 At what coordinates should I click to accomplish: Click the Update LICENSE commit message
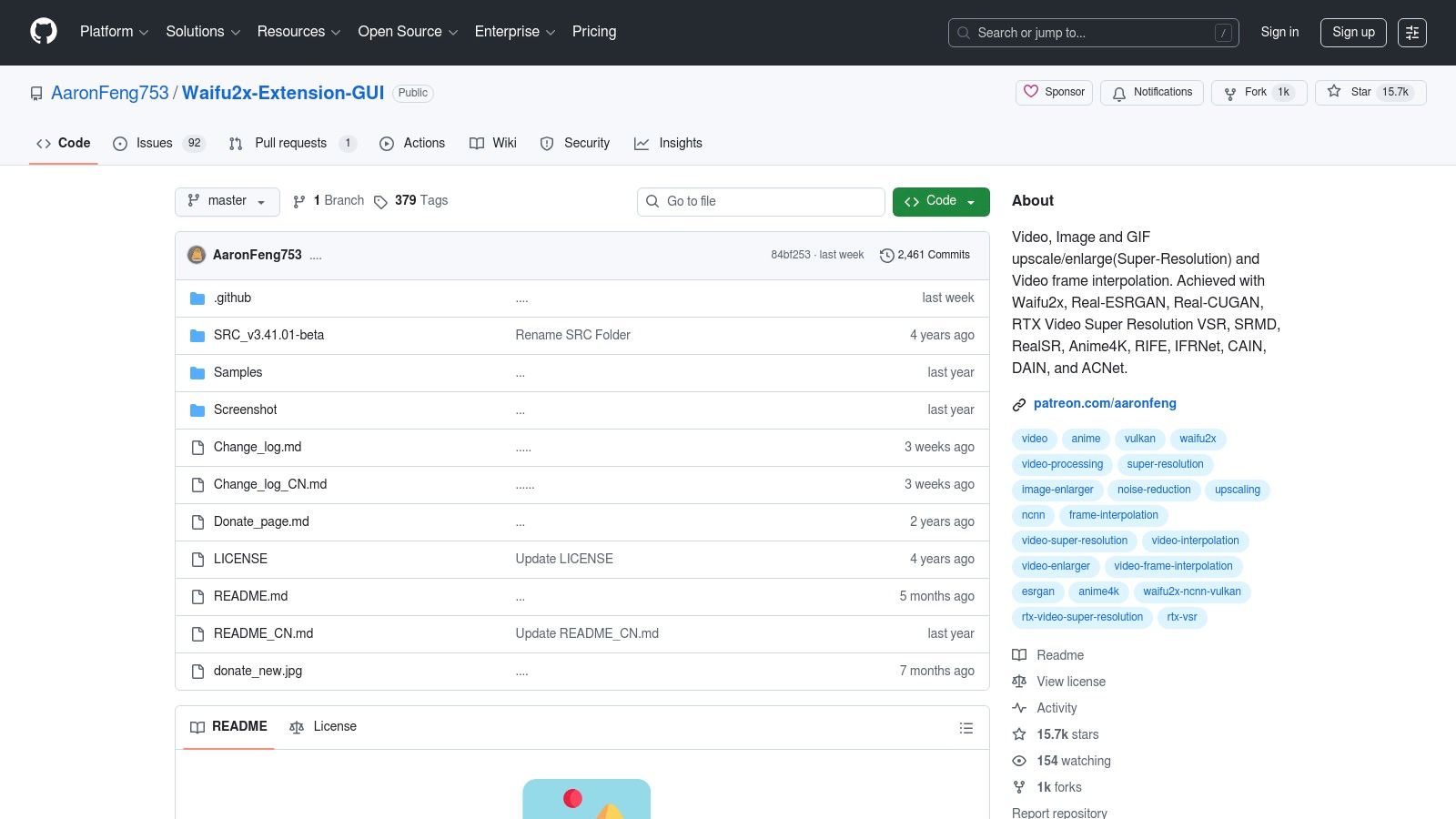pos(564,559)
